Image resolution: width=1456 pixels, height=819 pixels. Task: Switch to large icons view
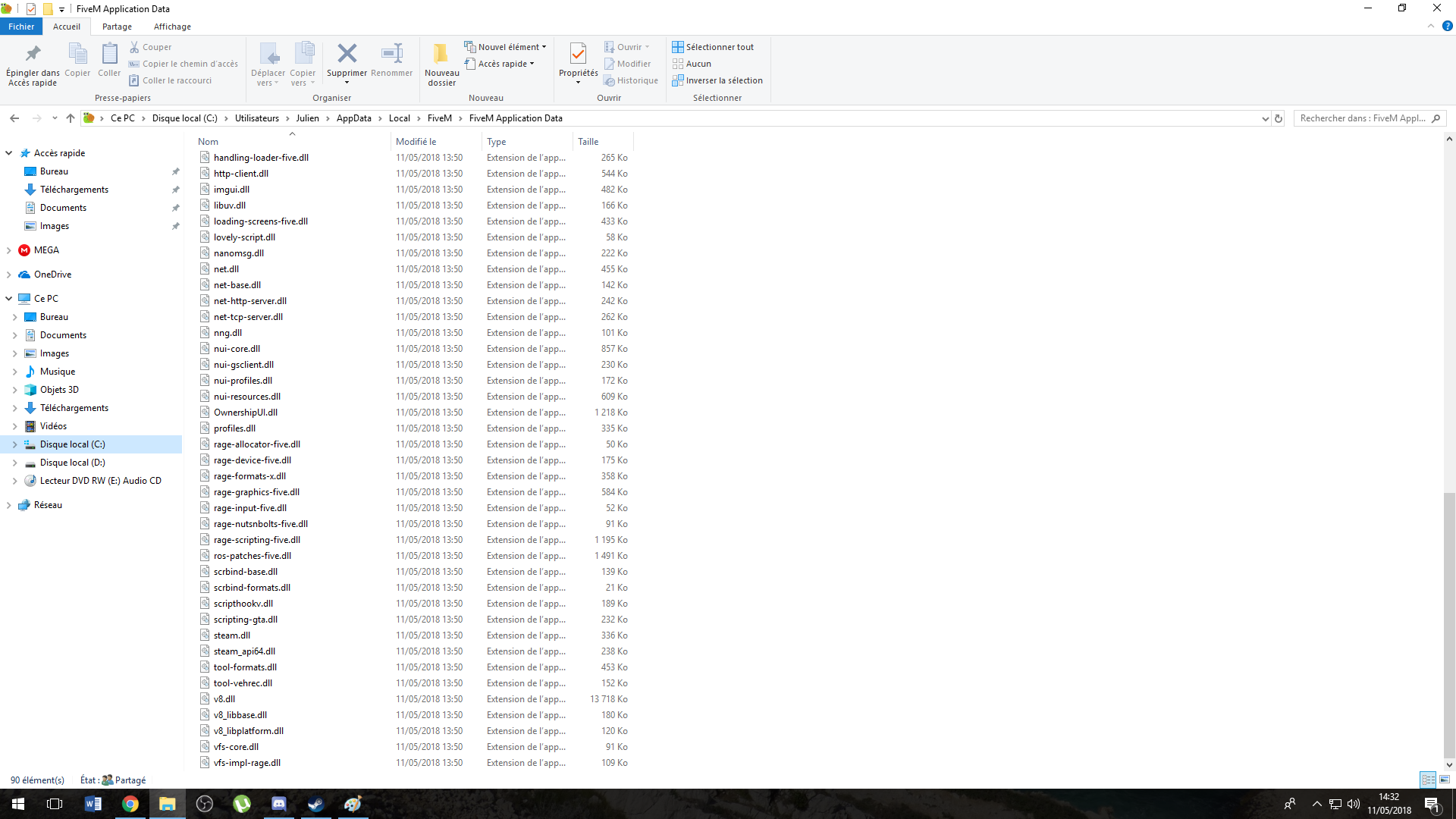[x=1445, y=780]
